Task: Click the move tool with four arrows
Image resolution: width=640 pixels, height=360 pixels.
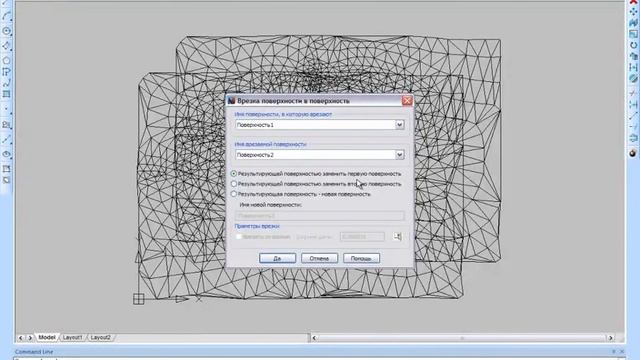Action: pos(633,11)
